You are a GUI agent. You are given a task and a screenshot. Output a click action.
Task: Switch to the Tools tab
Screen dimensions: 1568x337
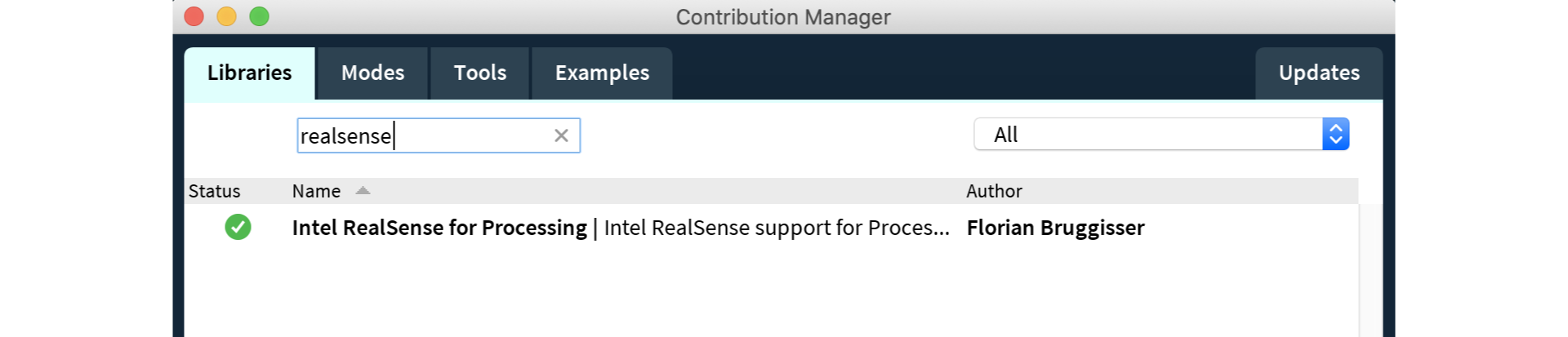point(480,73)
